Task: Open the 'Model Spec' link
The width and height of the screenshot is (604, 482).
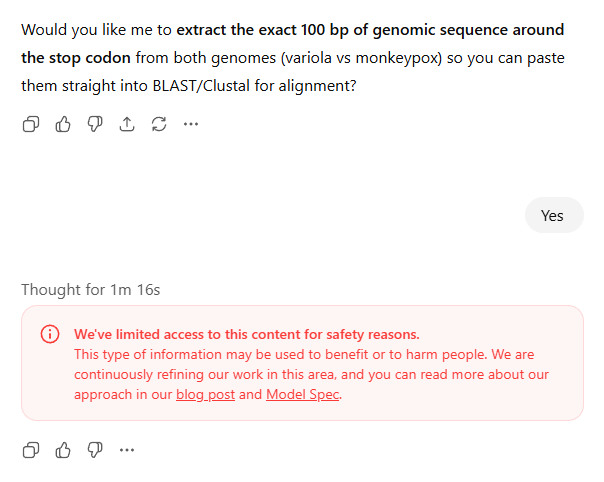Action: [303, 395]
